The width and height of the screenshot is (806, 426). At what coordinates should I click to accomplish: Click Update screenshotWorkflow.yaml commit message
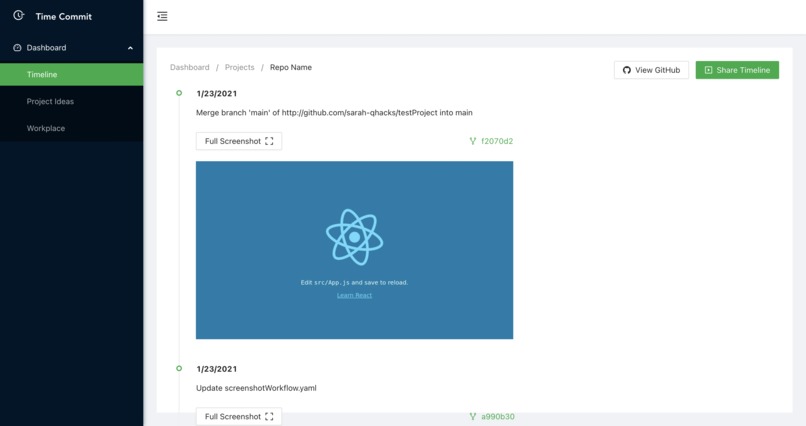click(x=256, y=388)
